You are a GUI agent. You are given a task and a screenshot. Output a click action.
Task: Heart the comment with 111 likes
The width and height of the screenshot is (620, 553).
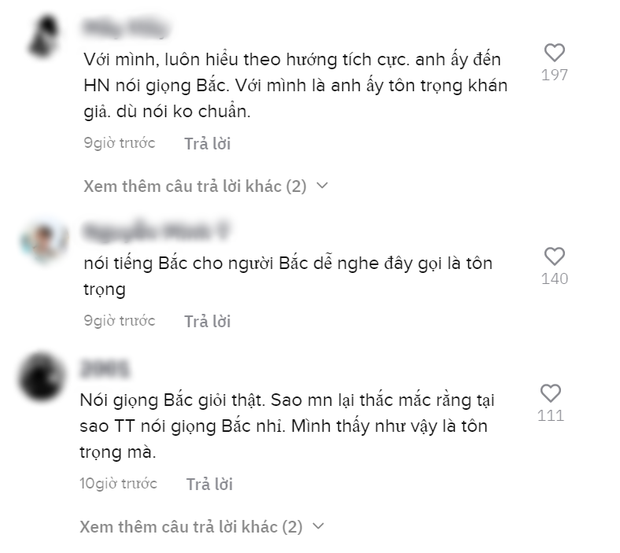tap(550, 393)
